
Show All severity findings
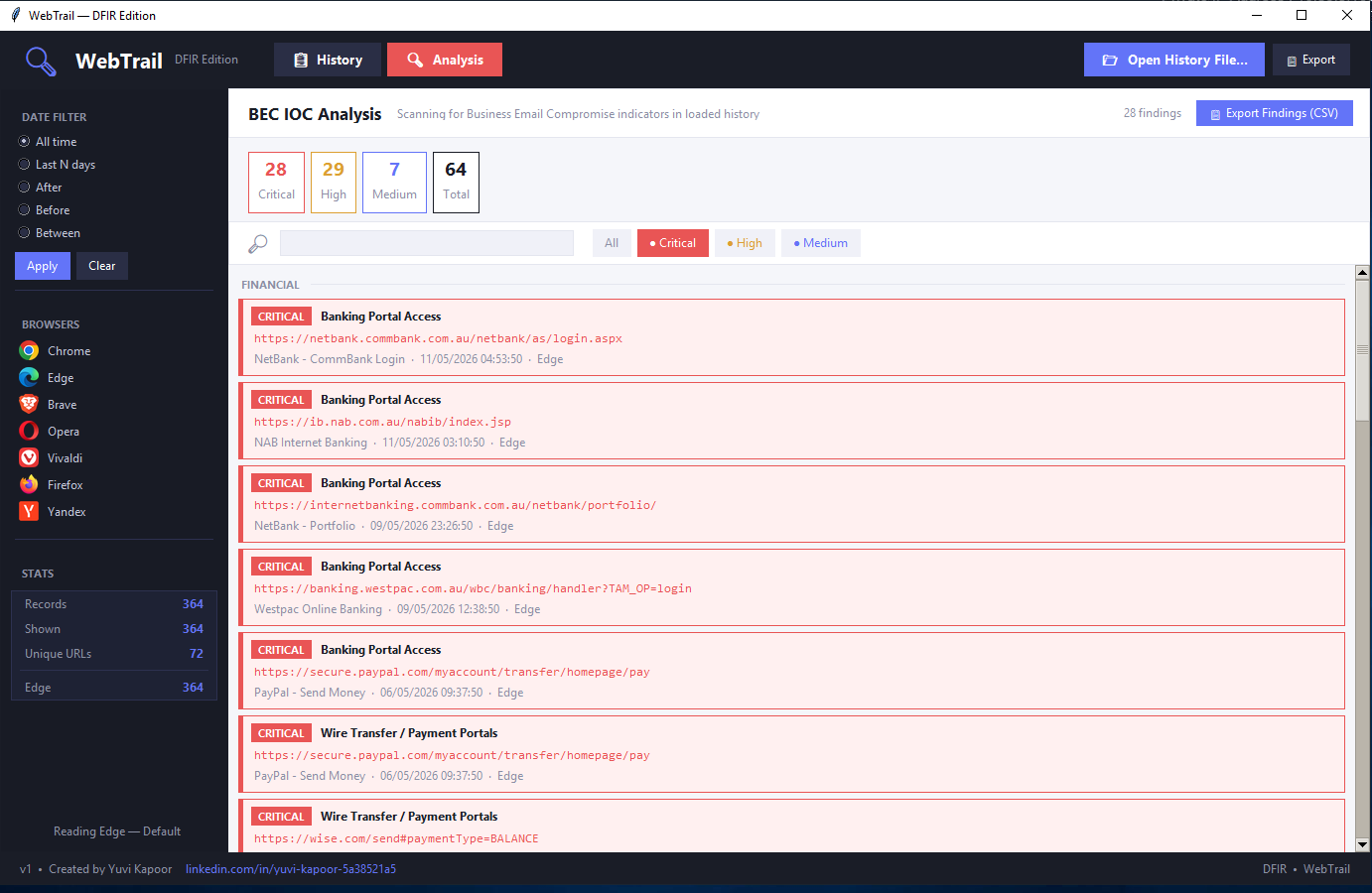(612, 243)
